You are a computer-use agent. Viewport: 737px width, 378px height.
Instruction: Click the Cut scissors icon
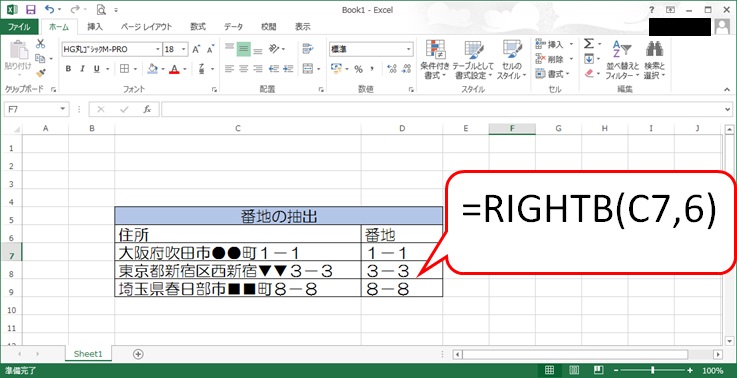[40, 44]
